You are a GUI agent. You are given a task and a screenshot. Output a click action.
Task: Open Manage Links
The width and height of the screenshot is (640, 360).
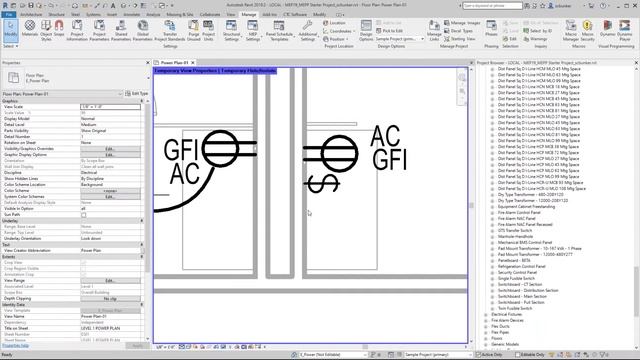pyautogui.click(x=434, y=31)
